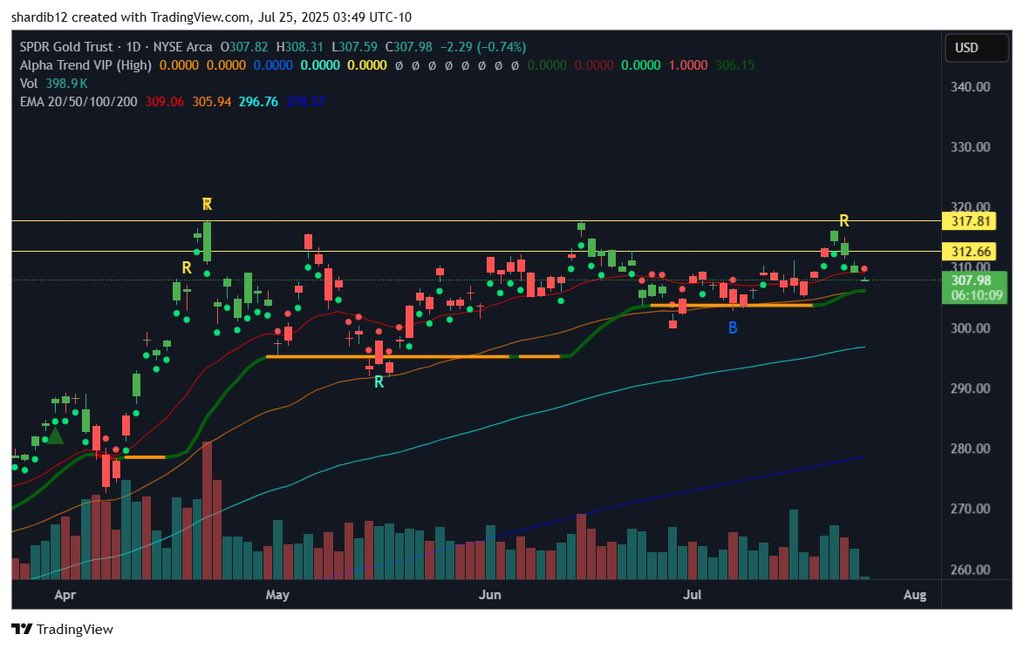This screenshot has height=648, width=1024.
Task: Click the header text 'shardib12 created with TradingView.com'
Action: point(131,18)
